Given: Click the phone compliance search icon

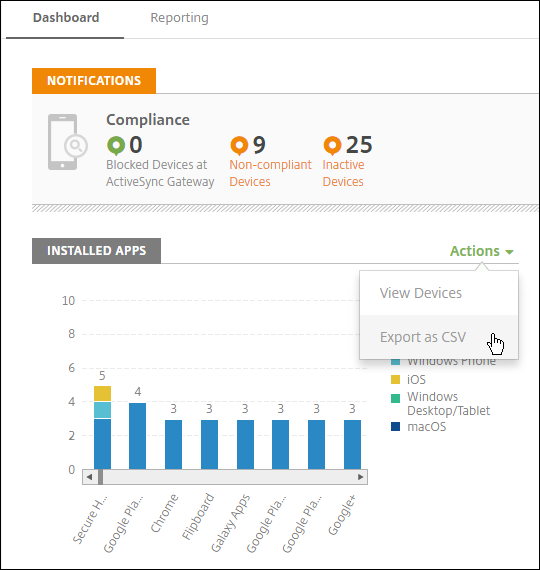Looking at the screenshot, I should click(68, 142).
